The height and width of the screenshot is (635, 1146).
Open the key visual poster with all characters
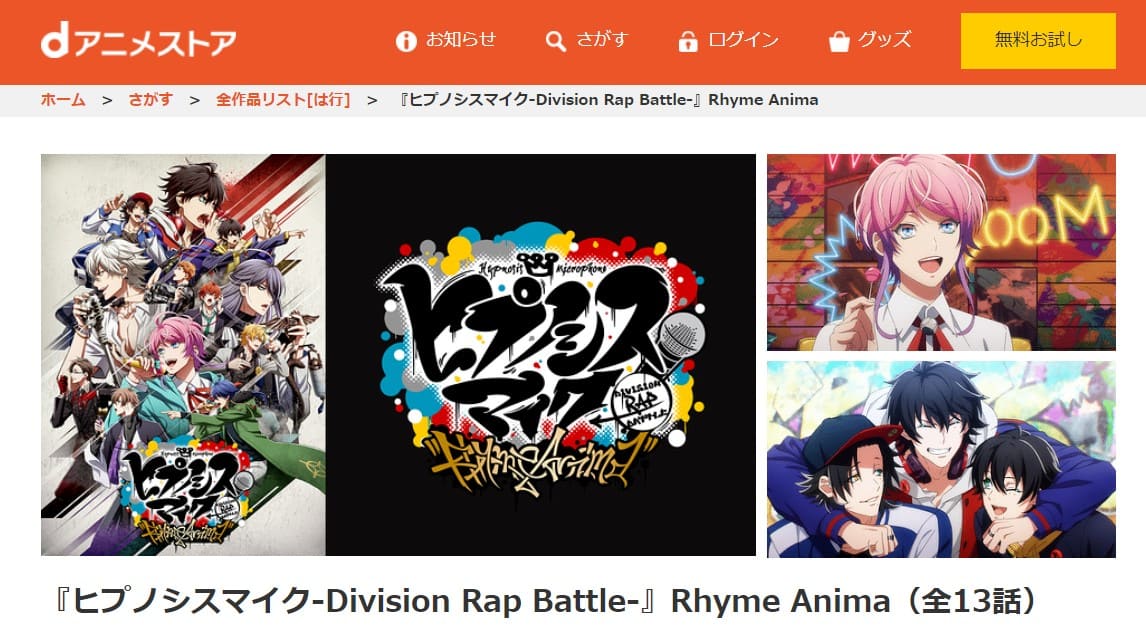click(183, 354)
